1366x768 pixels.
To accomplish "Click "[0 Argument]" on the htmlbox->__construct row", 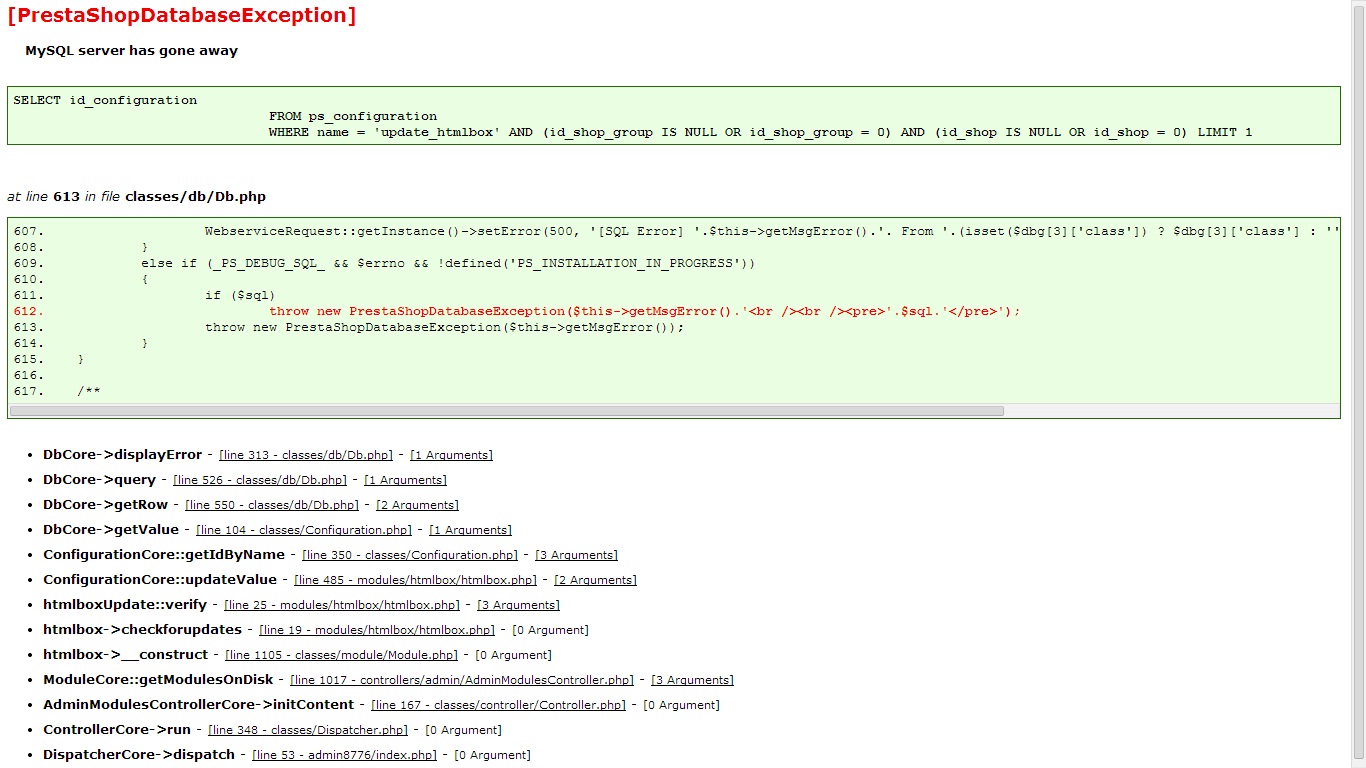I will click(513, 655).
